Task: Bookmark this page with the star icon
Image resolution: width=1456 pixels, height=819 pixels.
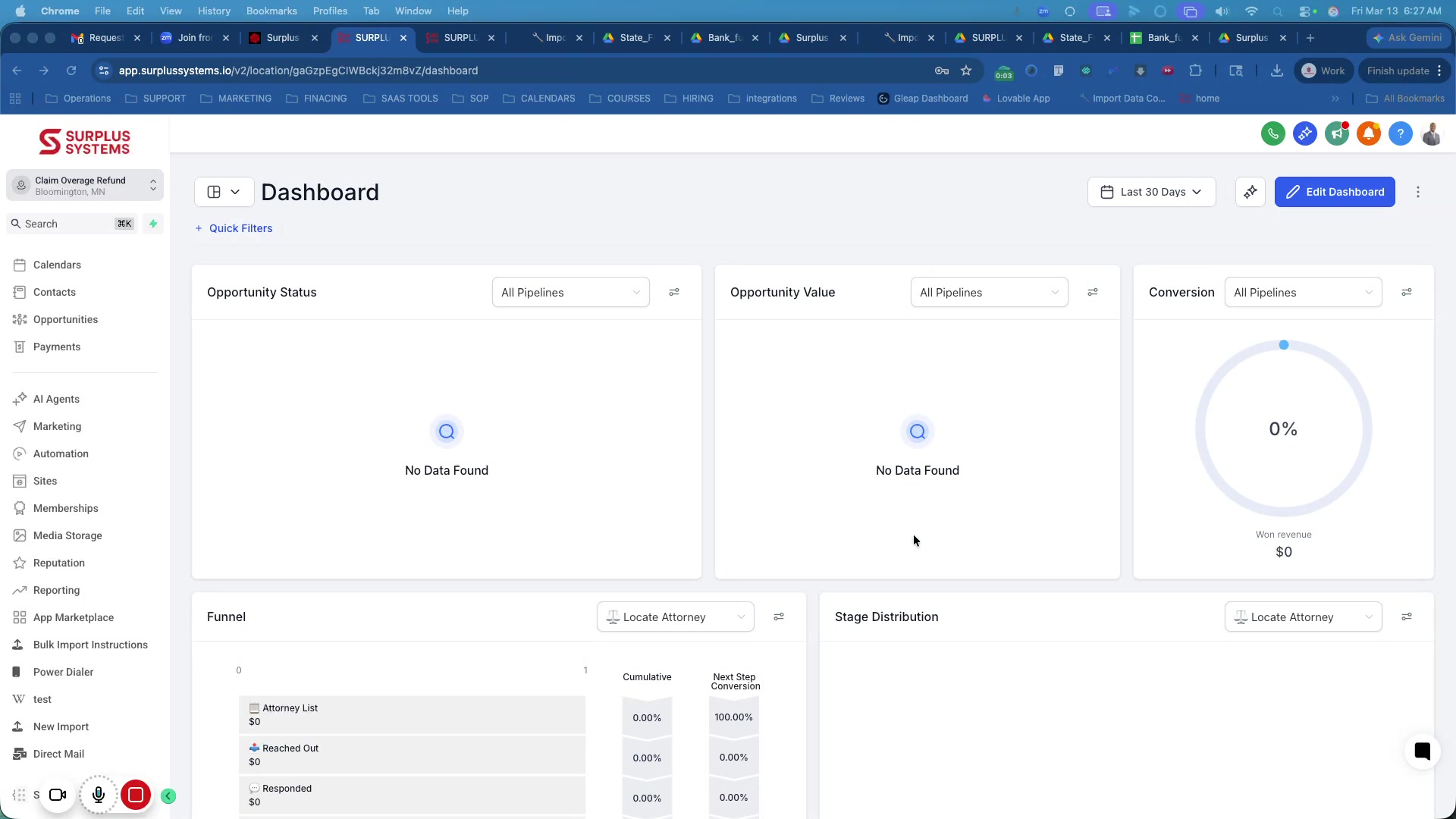Action: pyautogui.click(x=966, y=71)
